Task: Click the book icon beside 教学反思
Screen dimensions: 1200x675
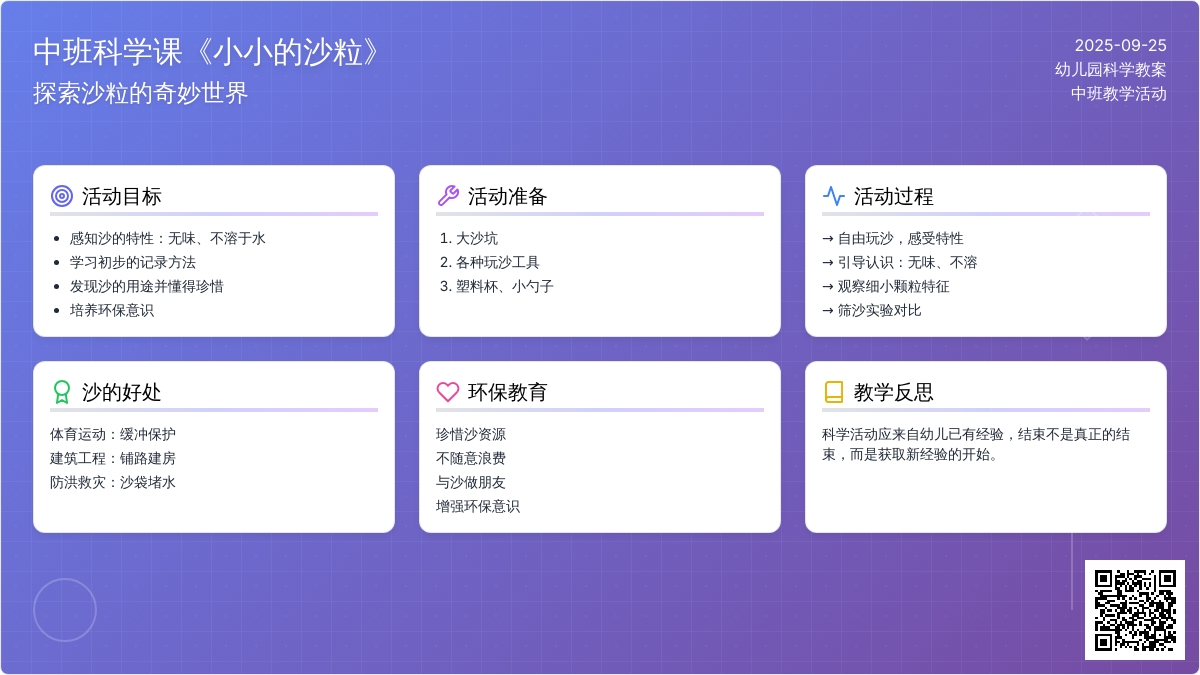Action: pyautogui.click(x=834, y=392)
